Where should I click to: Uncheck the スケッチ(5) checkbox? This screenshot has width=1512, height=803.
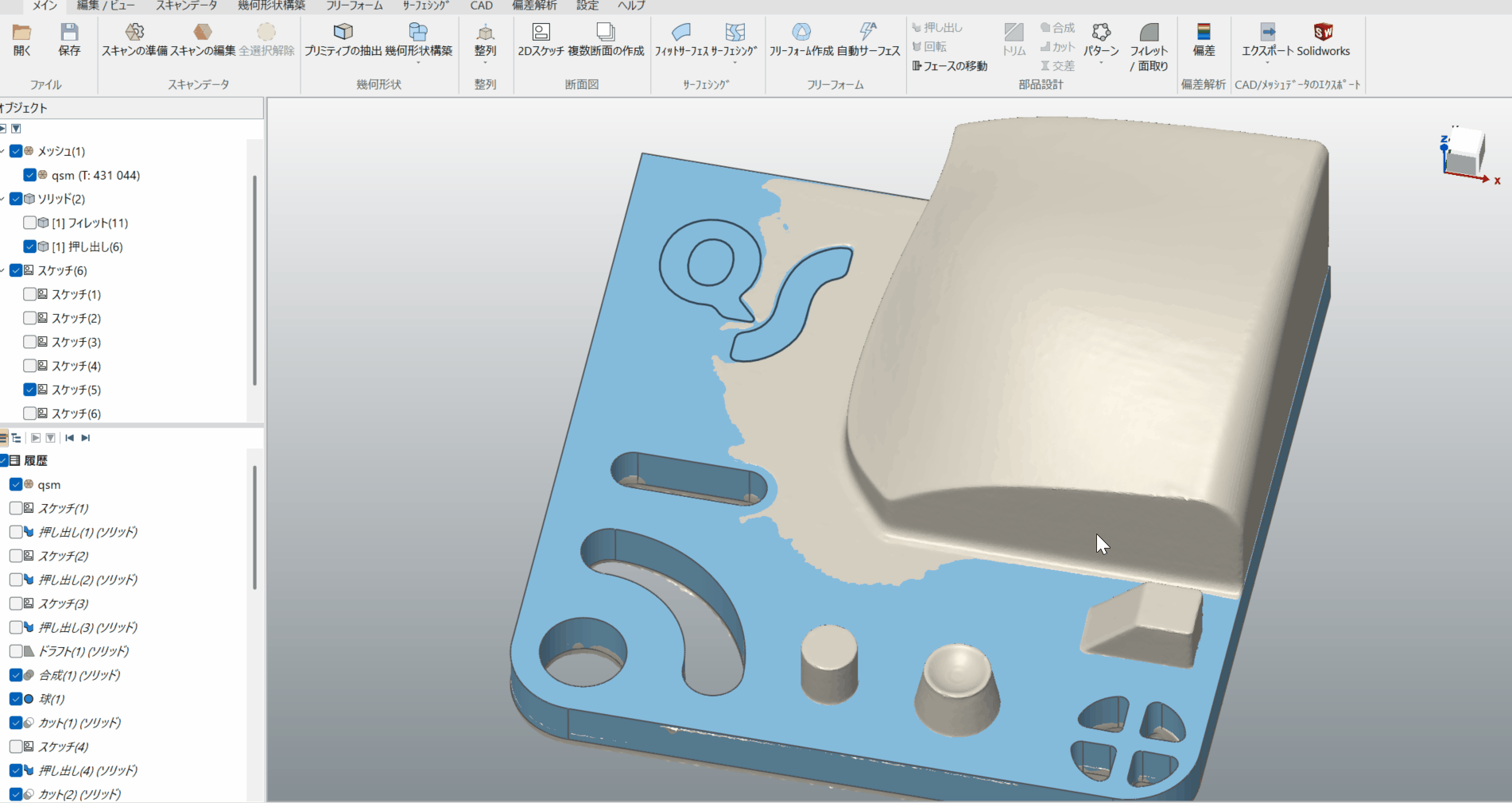tap(29, 390)
